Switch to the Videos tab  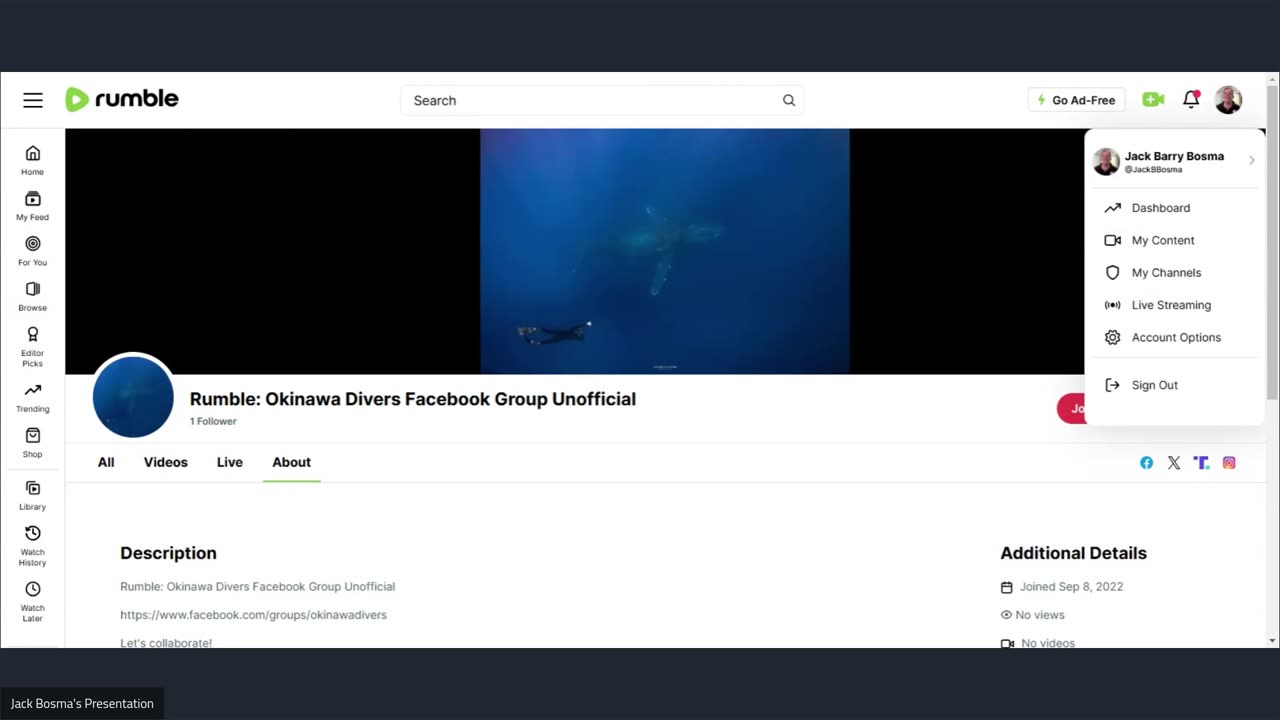166,462
